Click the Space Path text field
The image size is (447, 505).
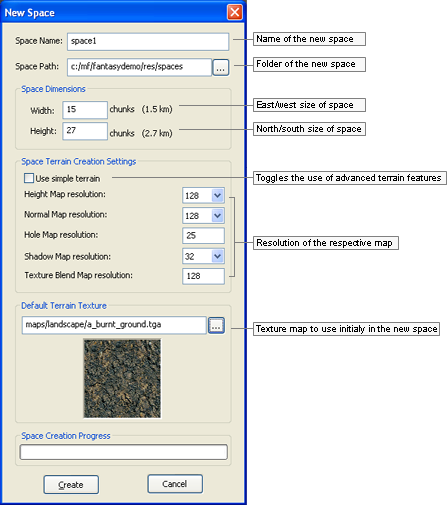[139, 67]
